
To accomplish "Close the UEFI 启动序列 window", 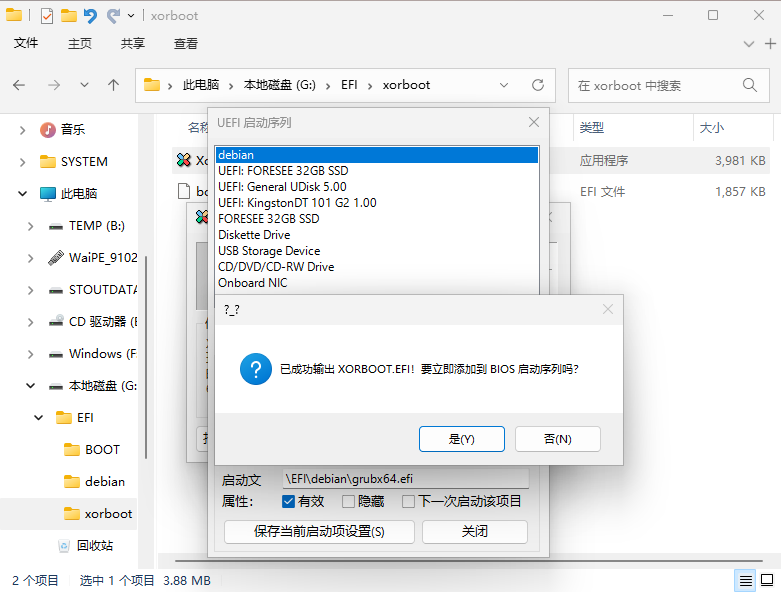I will coord(534,122).
